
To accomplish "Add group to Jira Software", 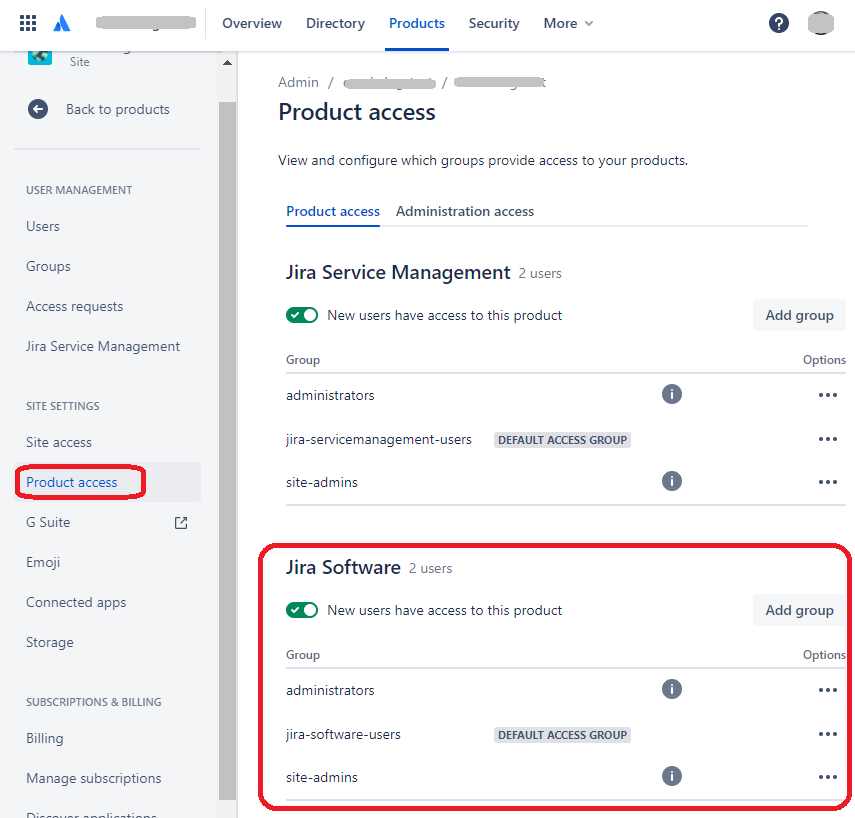I will tap(799, 610).
